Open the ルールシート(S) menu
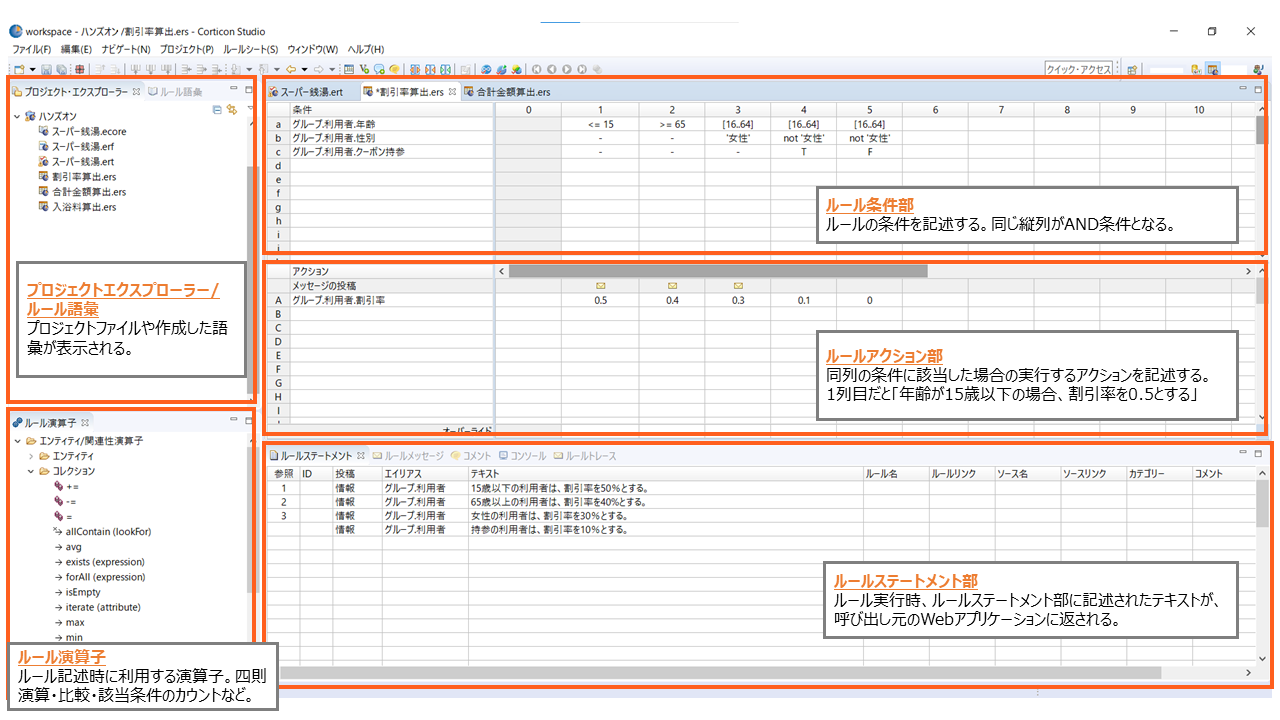The image size is (1280, 720). 250,49
